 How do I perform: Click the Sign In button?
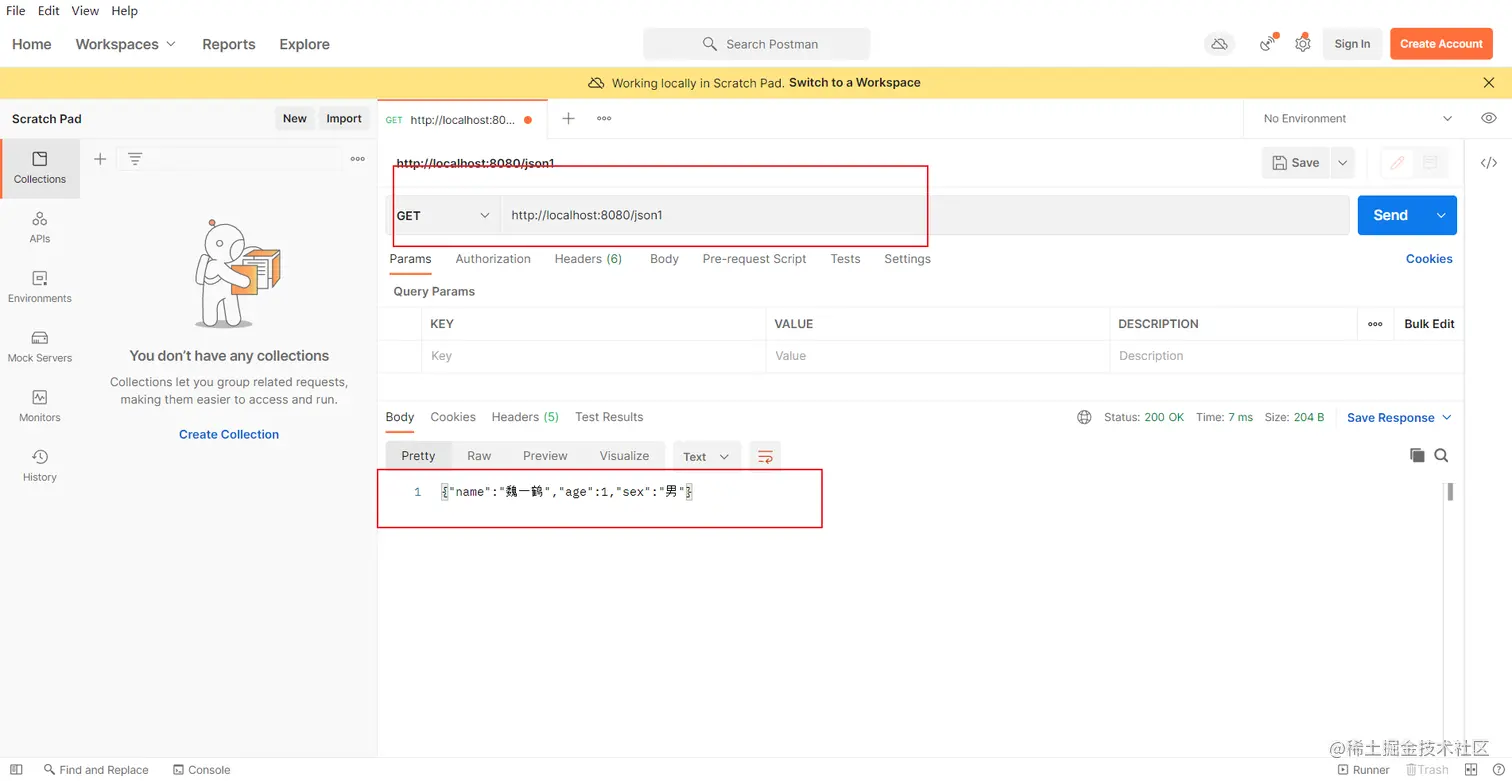(1352, 44)
